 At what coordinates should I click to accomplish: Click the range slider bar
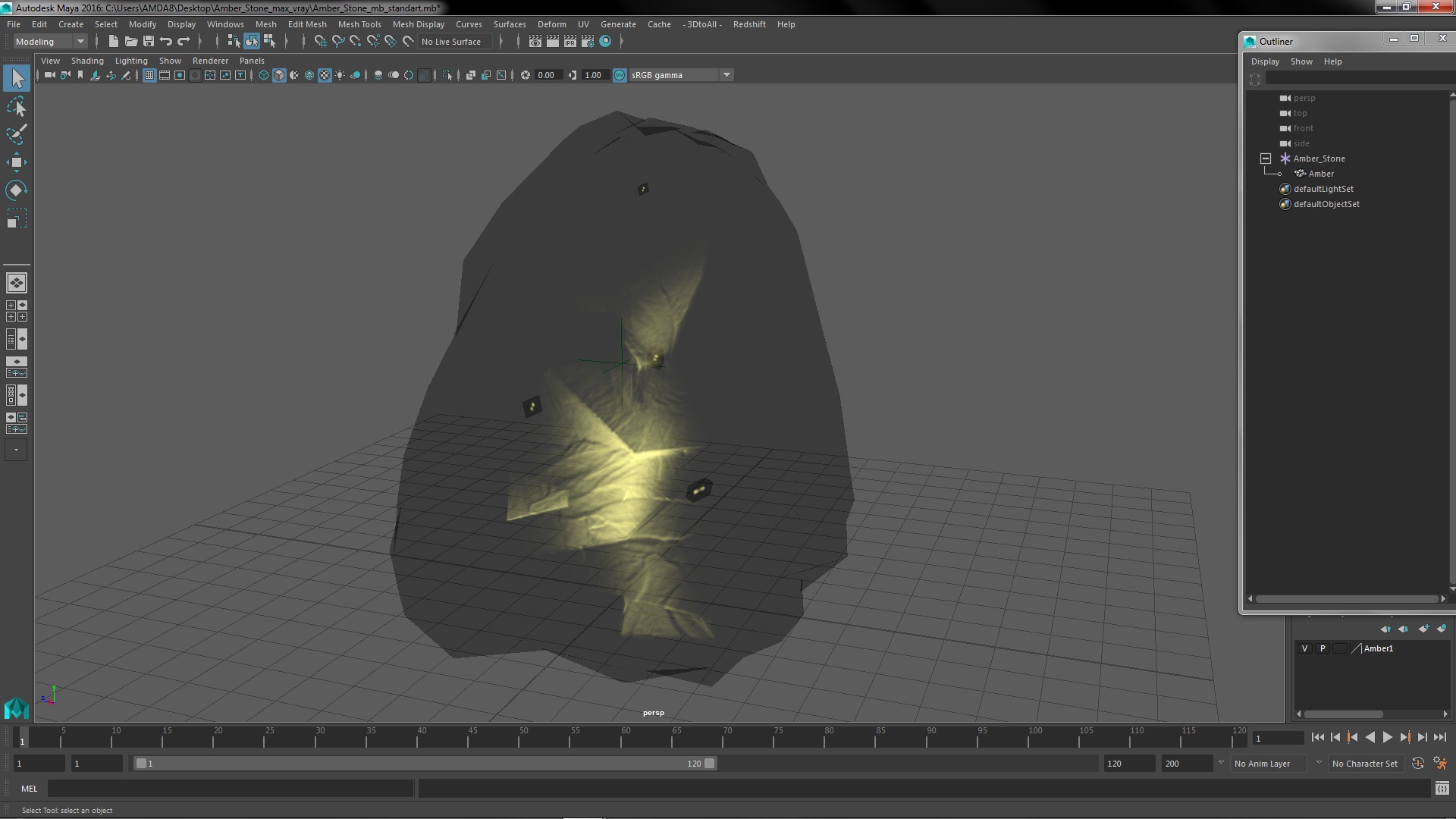pyautogui.click(x=425, y=764)
